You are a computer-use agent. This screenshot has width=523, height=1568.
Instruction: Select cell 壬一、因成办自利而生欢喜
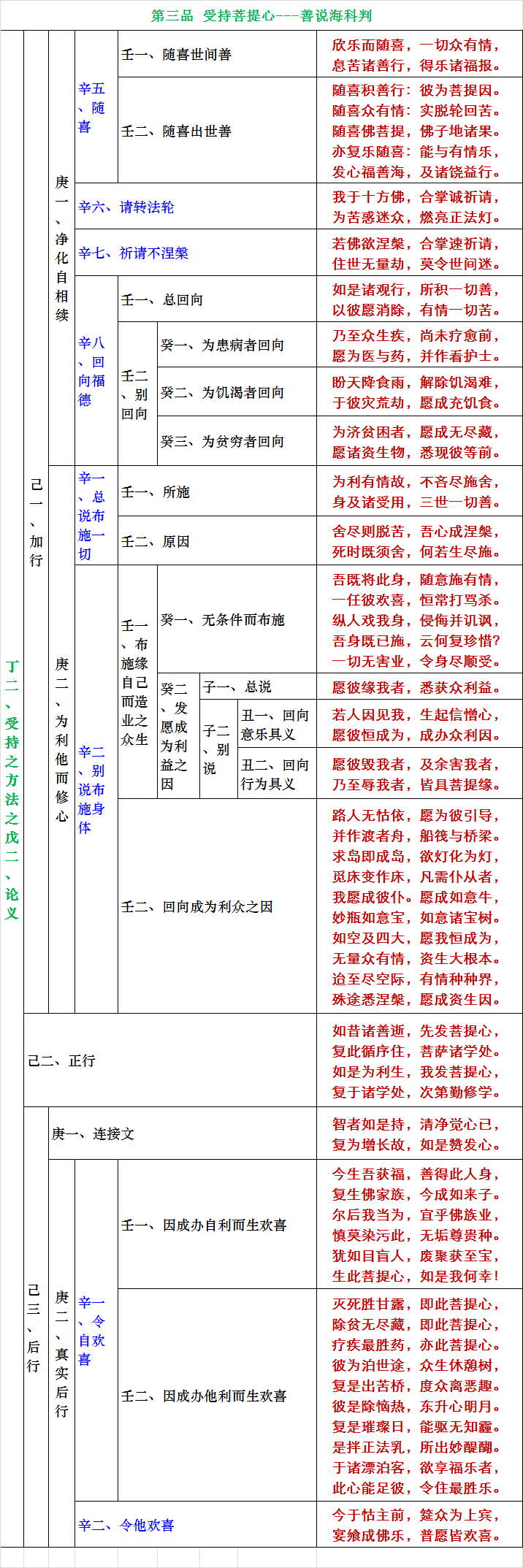[x=217, y=1225]
